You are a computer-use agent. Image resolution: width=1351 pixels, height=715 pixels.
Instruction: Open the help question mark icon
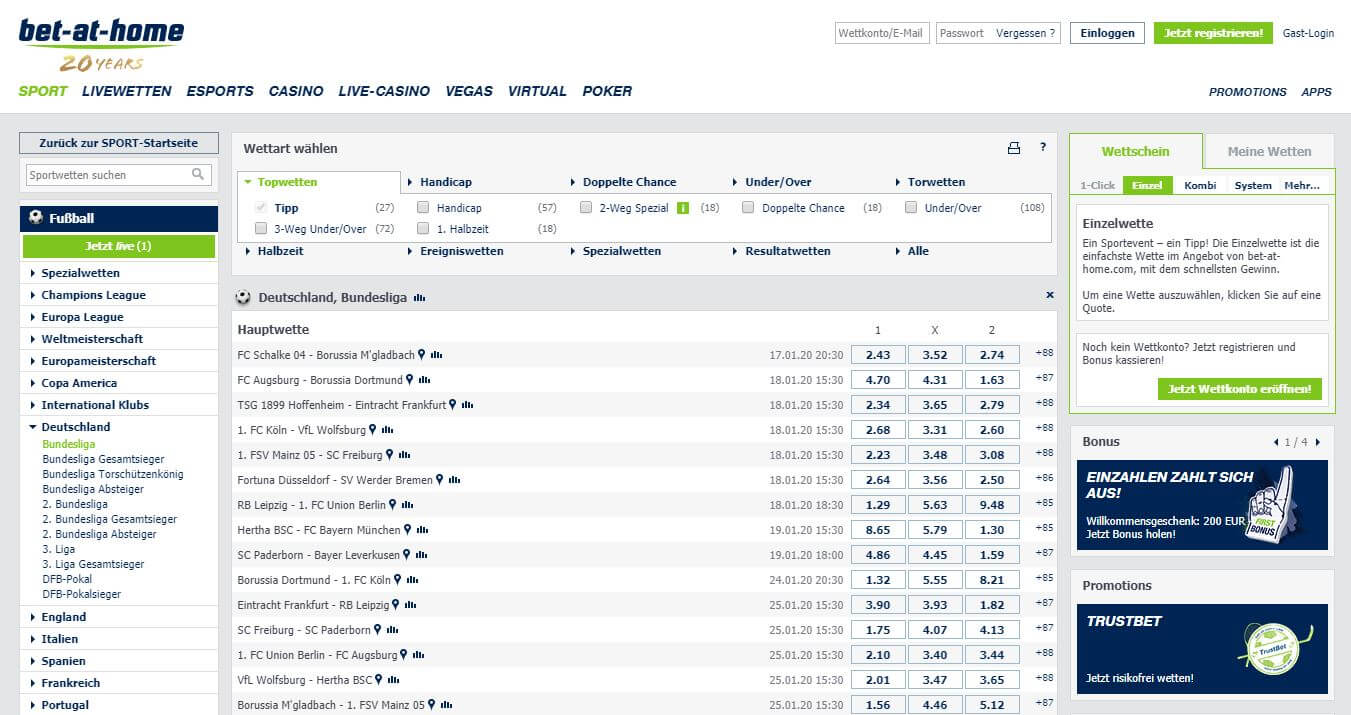pyautogui.click(x=1042, y=147)
